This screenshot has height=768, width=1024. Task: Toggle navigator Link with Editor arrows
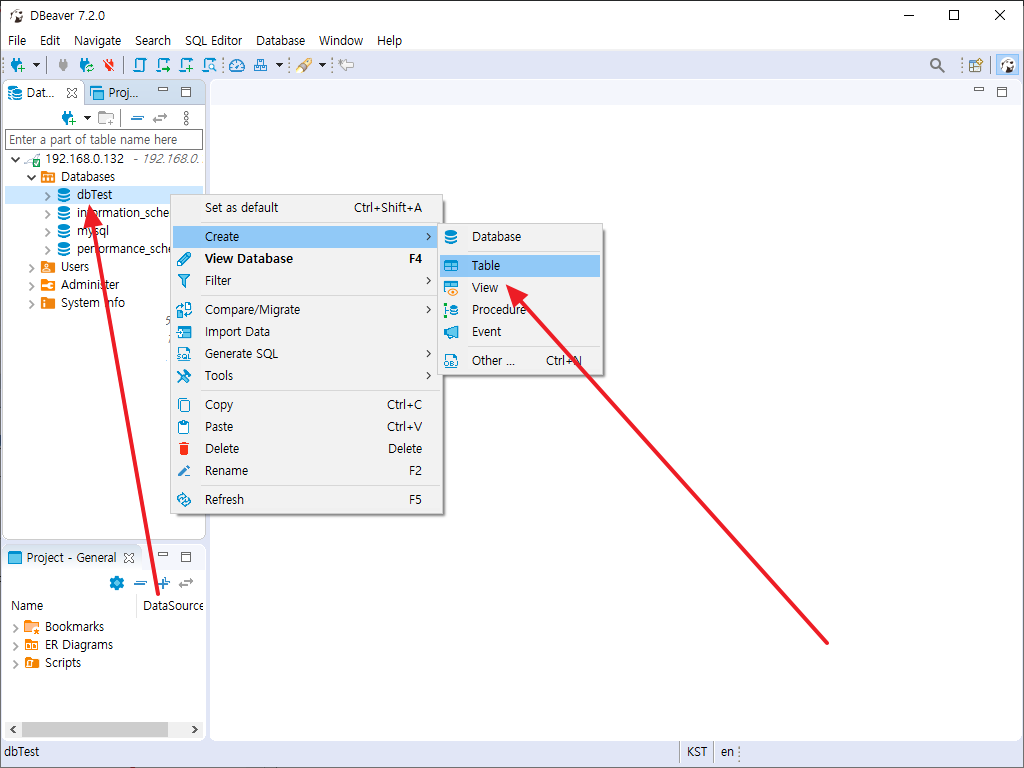(x=160, y=118)
